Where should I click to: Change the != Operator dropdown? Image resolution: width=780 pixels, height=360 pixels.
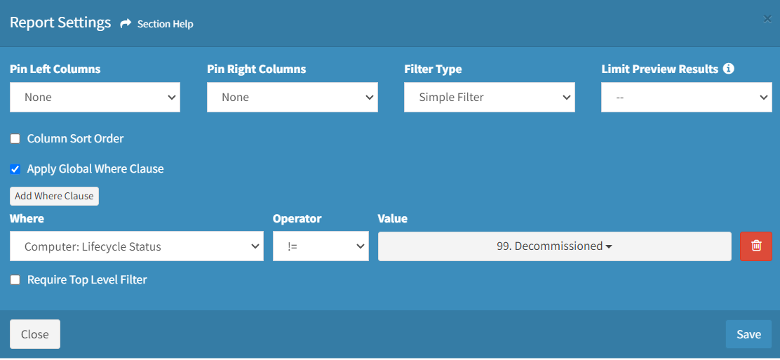(x=321, y=246)
